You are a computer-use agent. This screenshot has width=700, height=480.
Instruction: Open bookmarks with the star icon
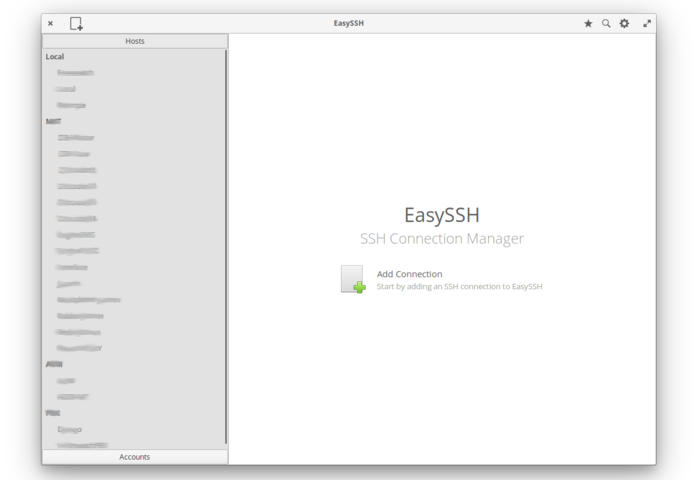(588, 24)
